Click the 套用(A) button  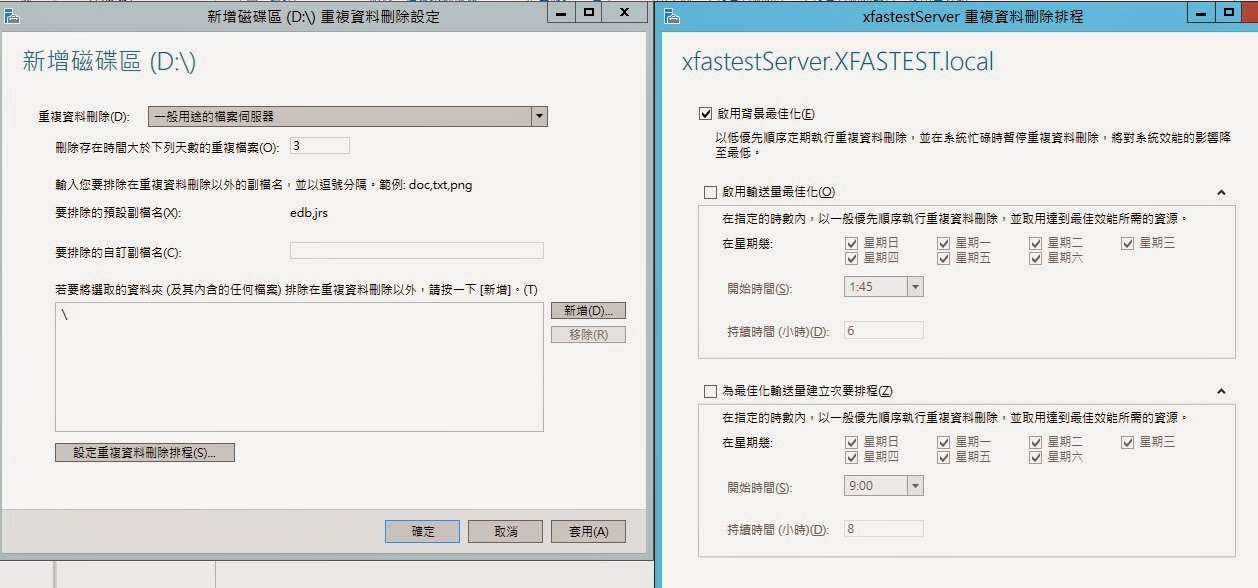[588, 532]
